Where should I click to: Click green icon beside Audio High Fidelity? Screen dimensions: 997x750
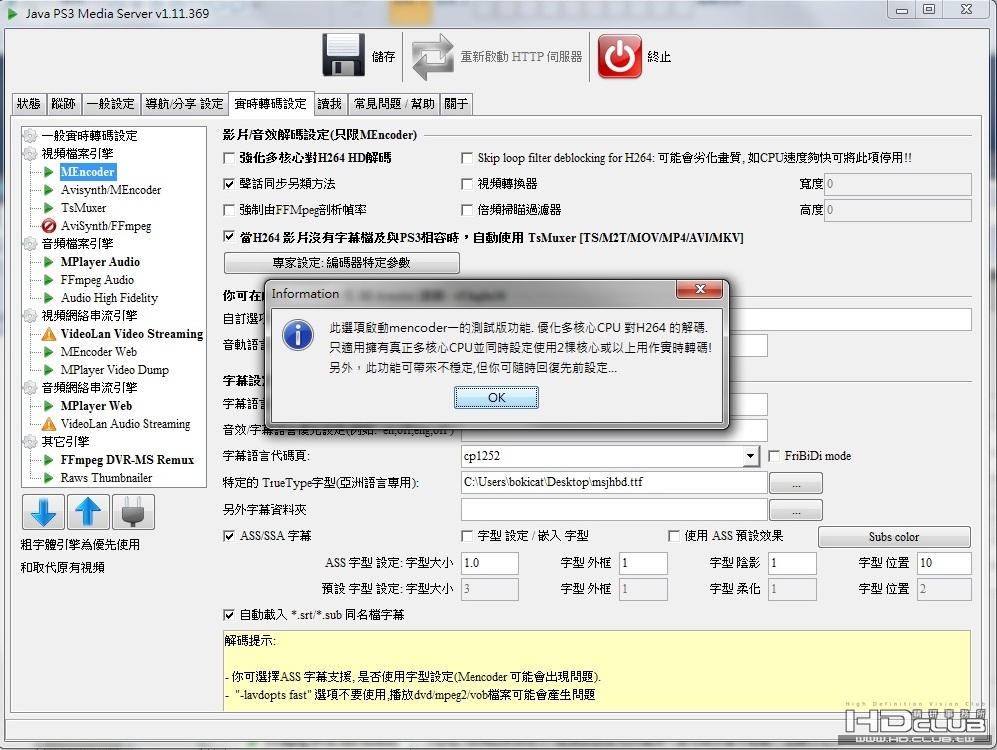(x=48, y=297)
